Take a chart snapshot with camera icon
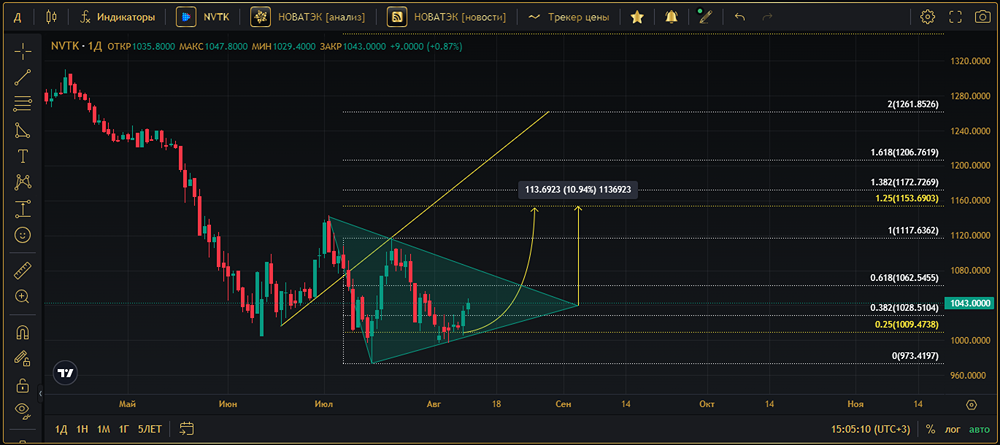 [983, 17]
